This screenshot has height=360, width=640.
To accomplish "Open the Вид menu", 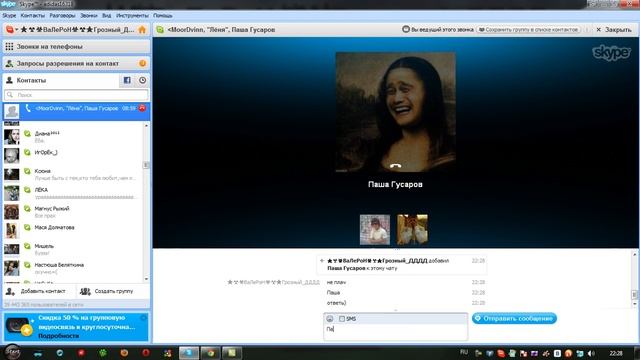I will pyautogui.click(x=107, y=16).
